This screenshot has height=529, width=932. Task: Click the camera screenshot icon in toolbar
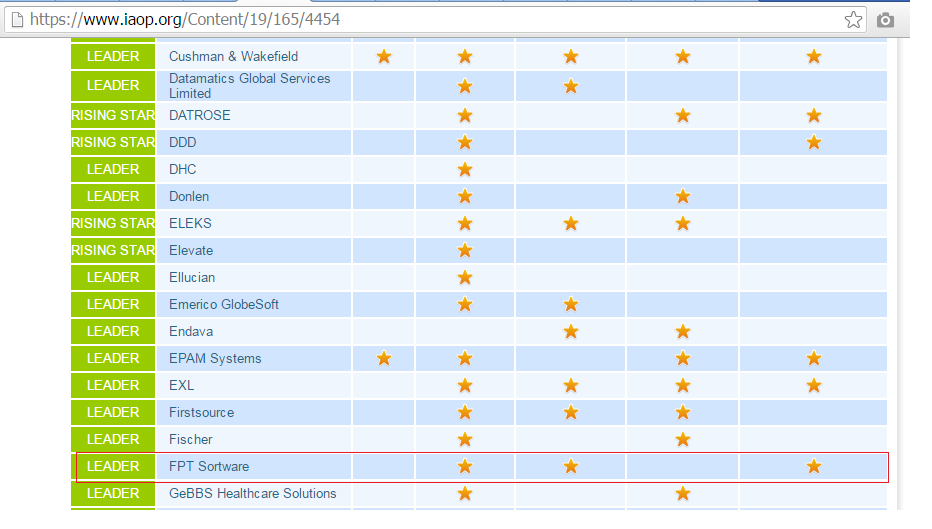[x=885, y=20]
